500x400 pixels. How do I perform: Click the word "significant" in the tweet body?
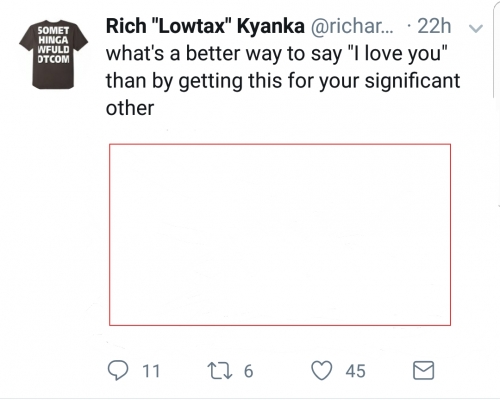click(x=412, y=81)
